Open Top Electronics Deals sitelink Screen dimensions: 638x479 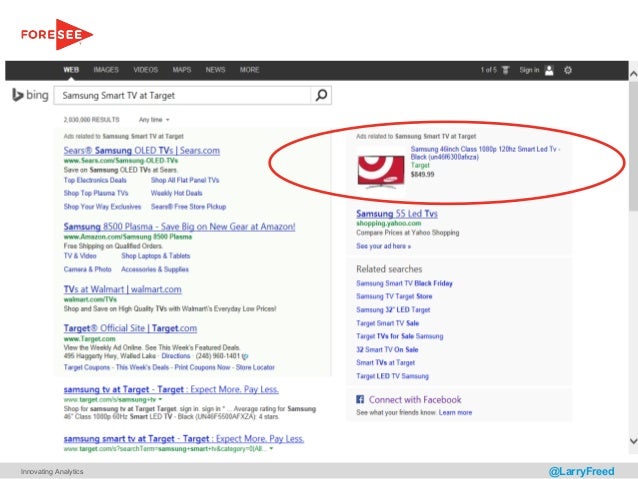click(x=95, y=180)
